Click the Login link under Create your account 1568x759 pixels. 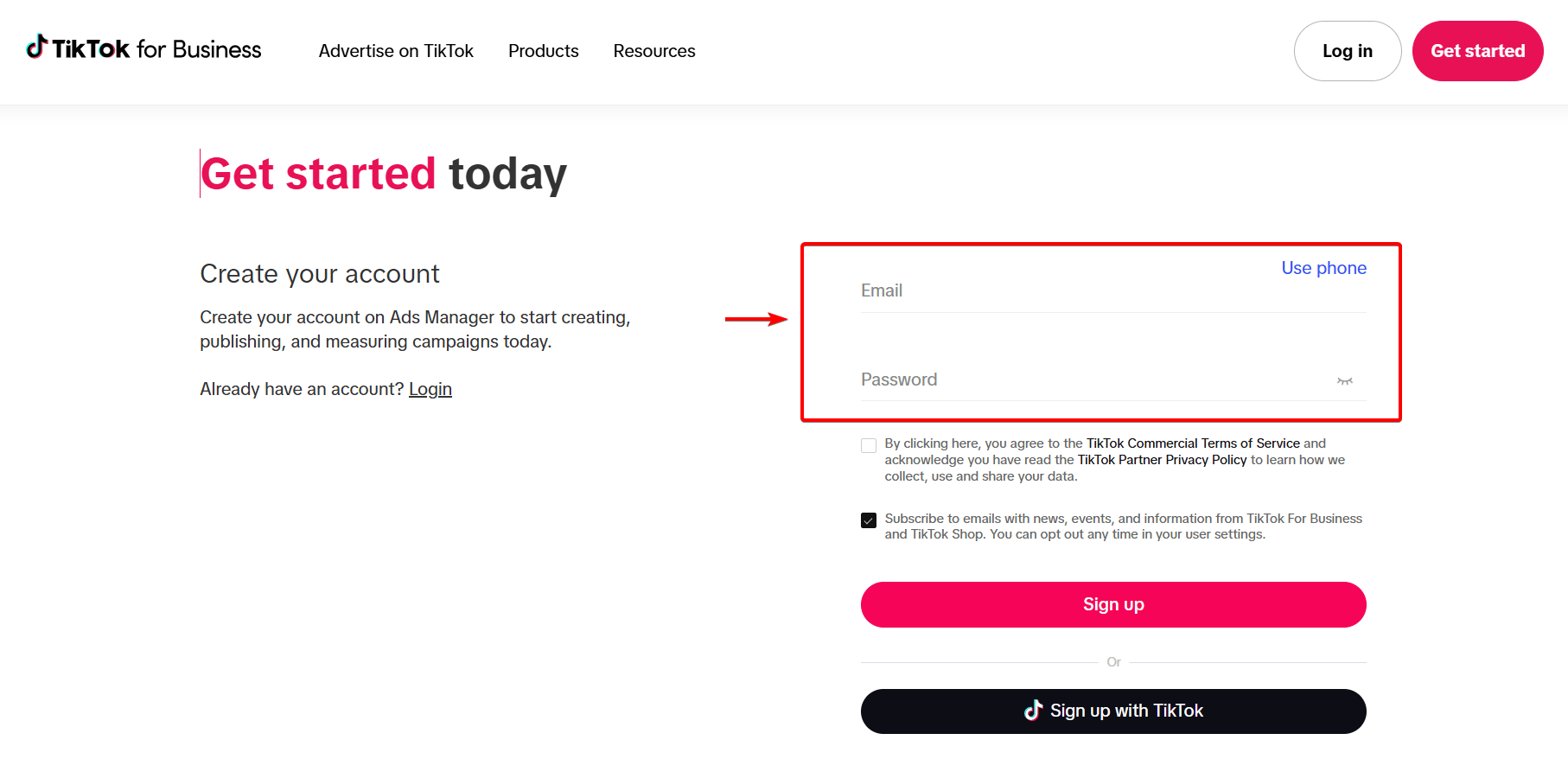430,389
